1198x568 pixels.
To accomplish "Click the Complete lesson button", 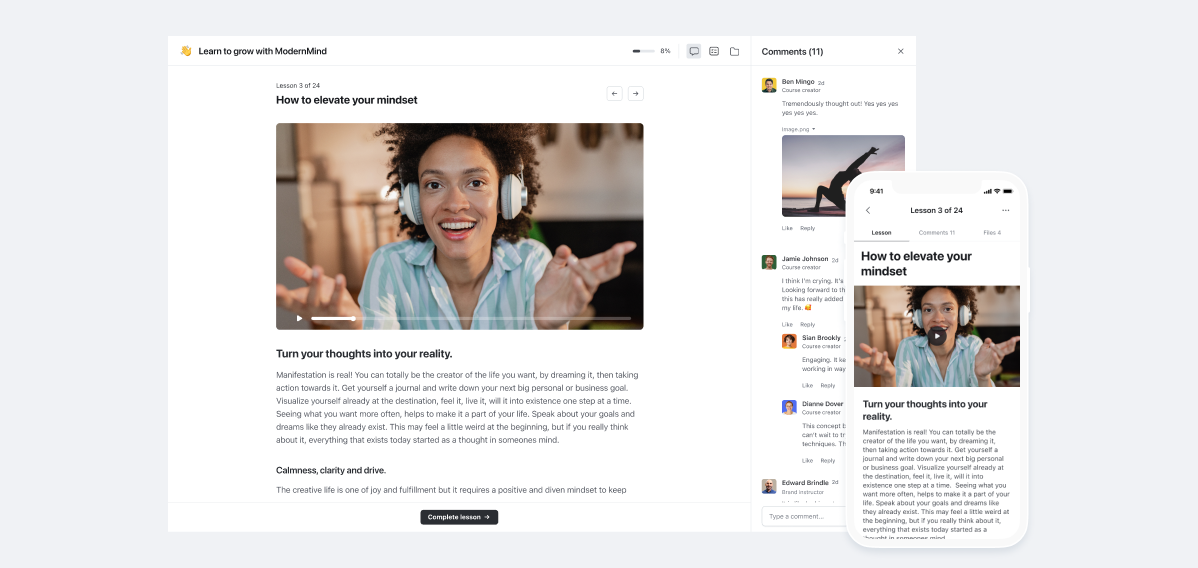I will click(x=459, y=517).
